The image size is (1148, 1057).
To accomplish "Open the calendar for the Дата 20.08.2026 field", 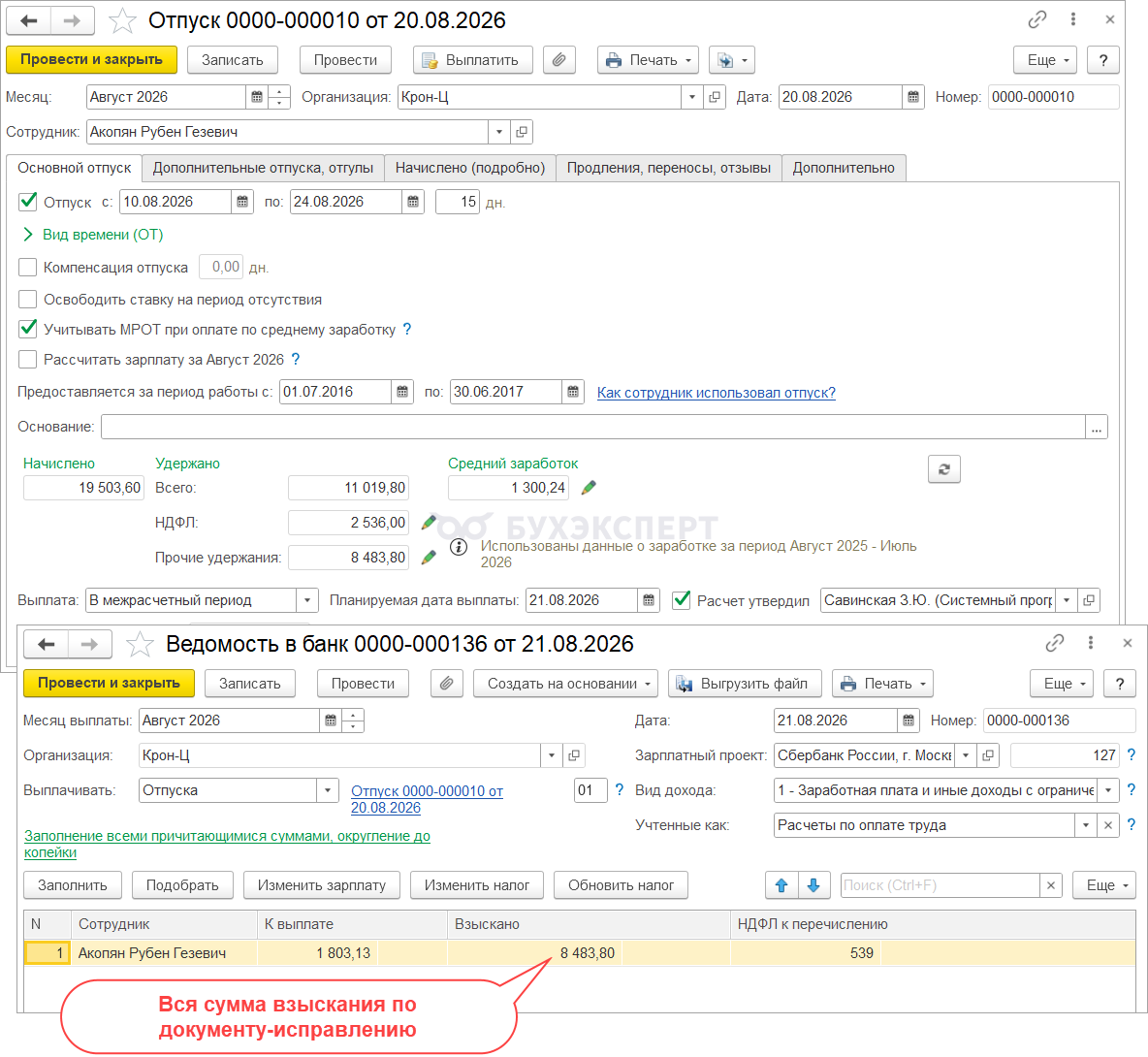I will click(x=913, y=97).
